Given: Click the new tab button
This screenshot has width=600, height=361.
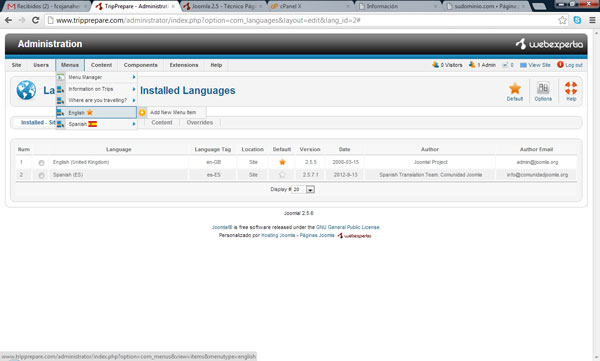Looking at the screenshot, I should click(539, 6).
